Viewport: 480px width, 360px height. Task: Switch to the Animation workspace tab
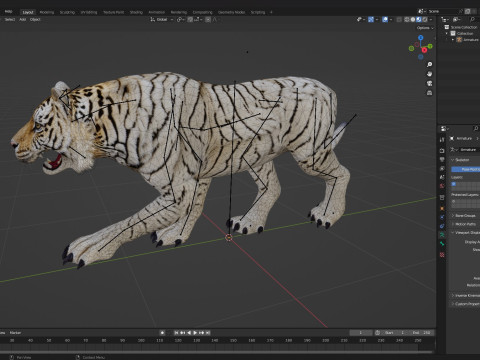click(x=156, y=12)
